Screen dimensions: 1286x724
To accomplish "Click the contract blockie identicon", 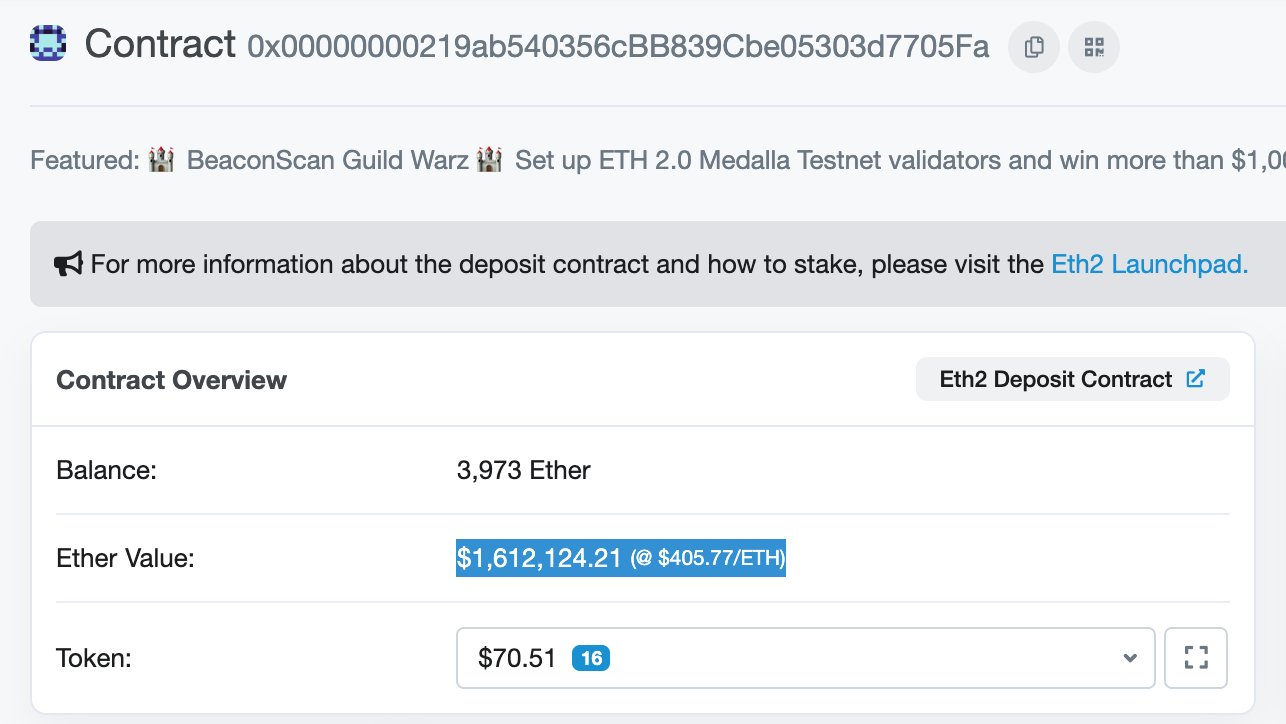I will coord(48,44).
